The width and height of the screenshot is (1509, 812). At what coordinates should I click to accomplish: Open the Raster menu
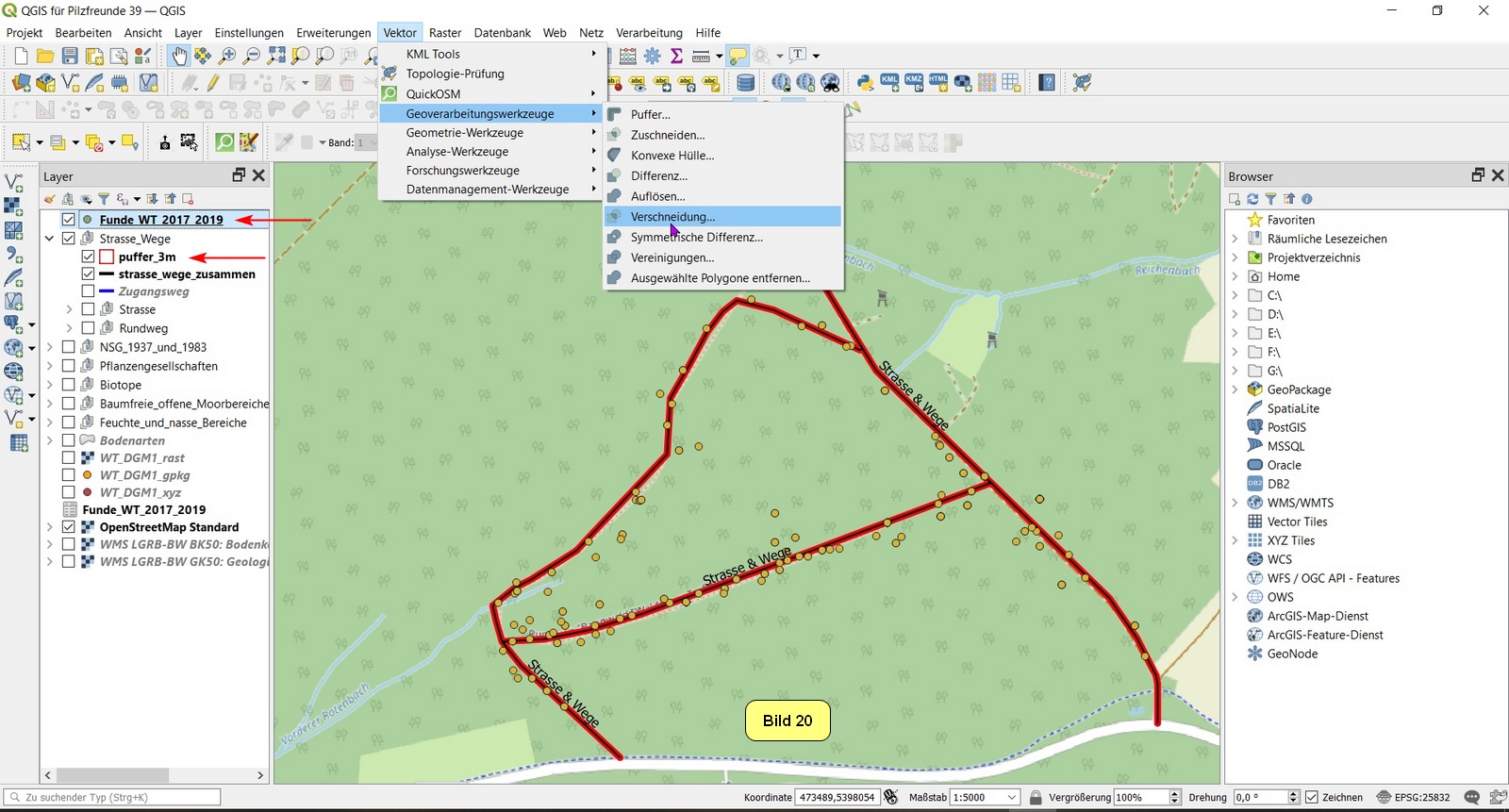445,33
